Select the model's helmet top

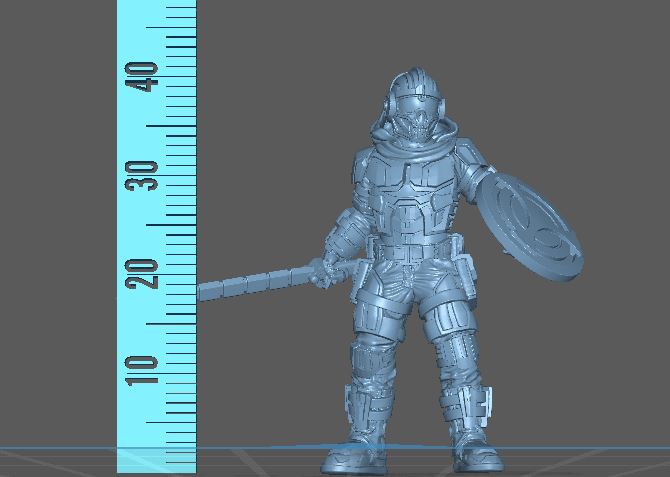(412, 82)
